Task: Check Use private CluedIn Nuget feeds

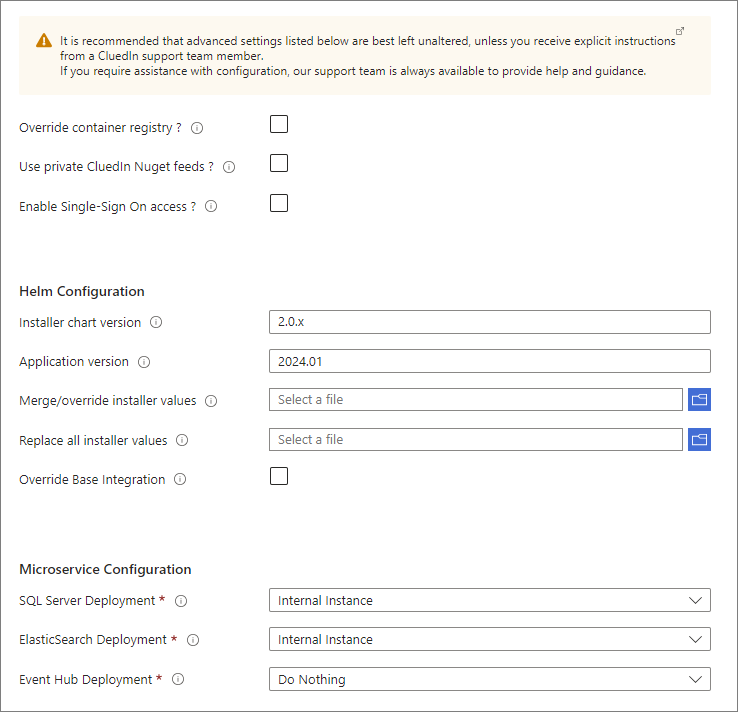Action: pos(279,163)
